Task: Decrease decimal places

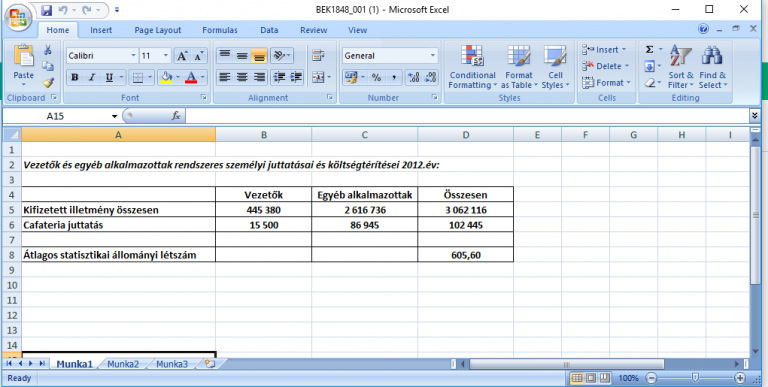Action: 431,77
